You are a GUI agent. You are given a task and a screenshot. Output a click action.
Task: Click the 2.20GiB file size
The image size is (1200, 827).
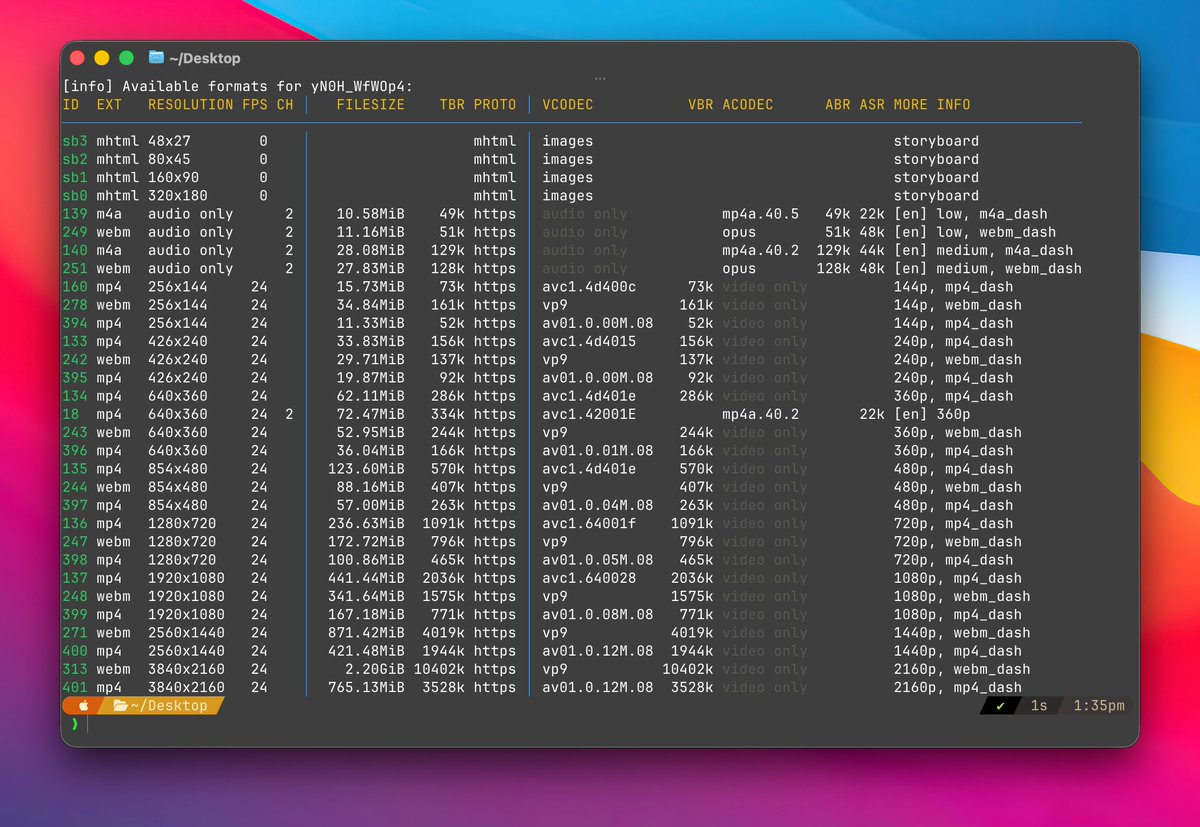point(375,669)
